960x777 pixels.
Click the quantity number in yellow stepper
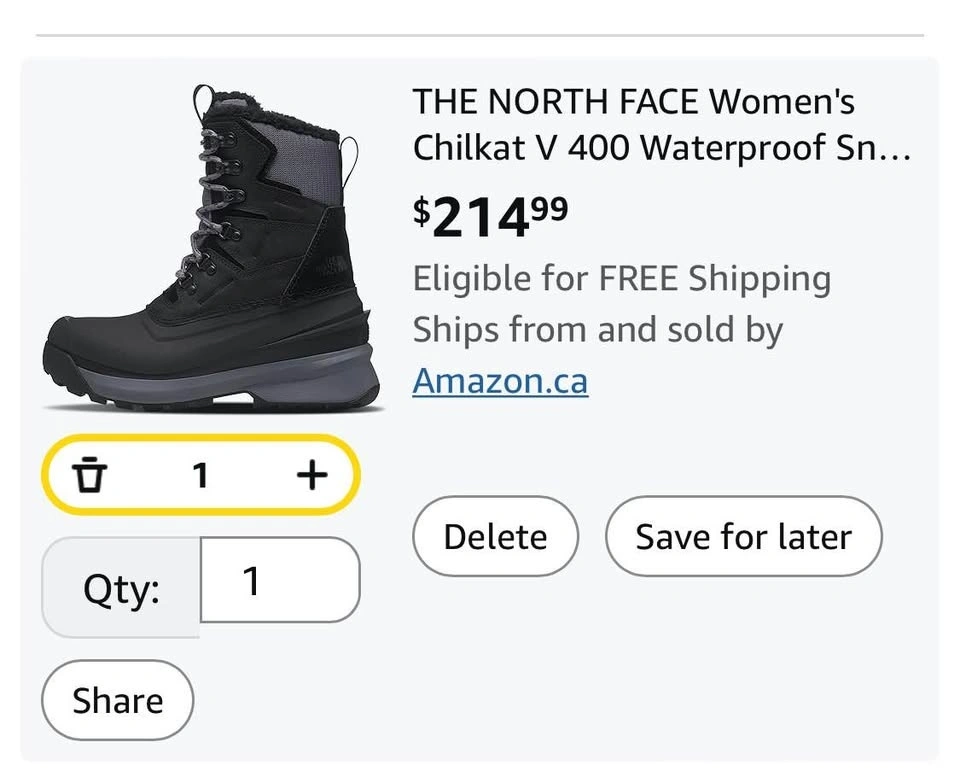point(200,475)
